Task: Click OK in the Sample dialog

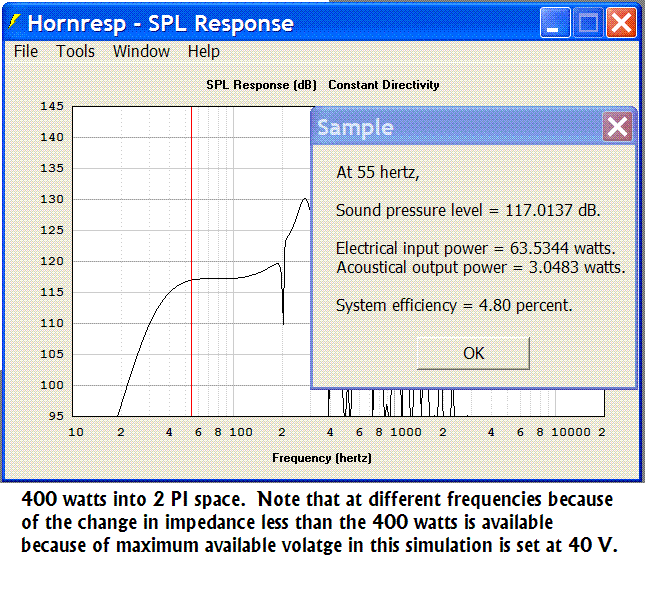Action: point(473,353)
